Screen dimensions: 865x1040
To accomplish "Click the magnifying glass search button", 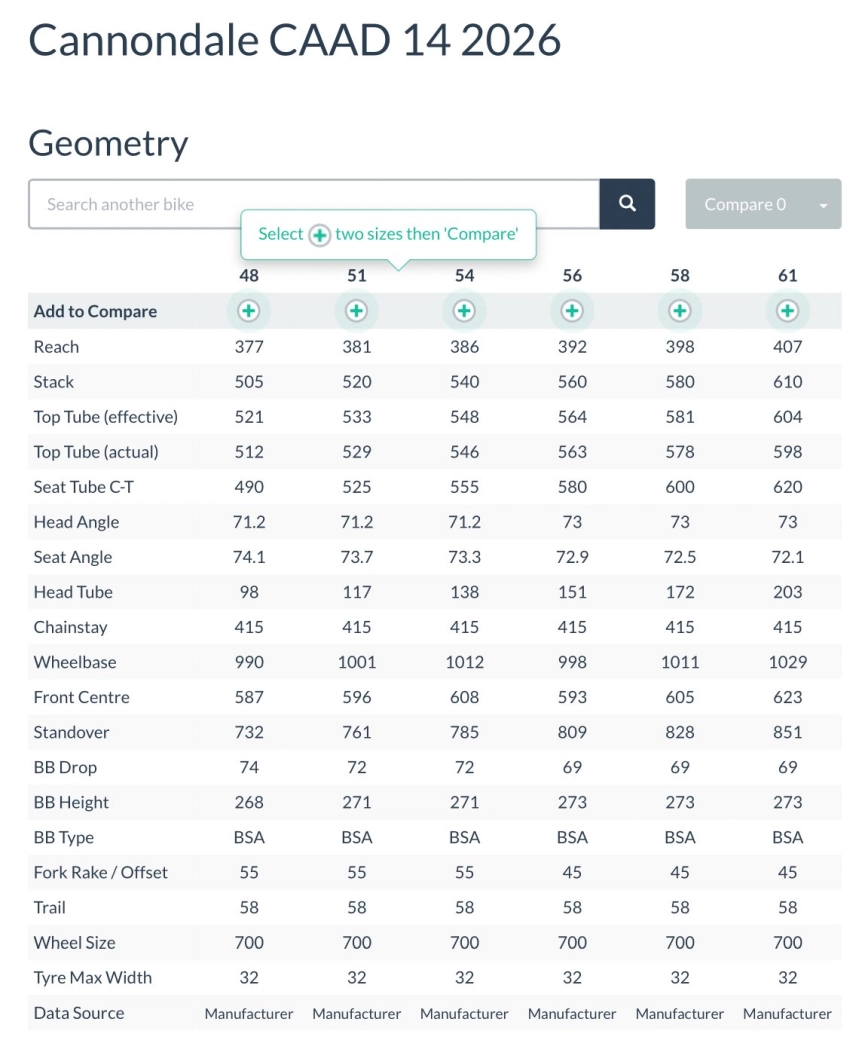I will 627,204.
